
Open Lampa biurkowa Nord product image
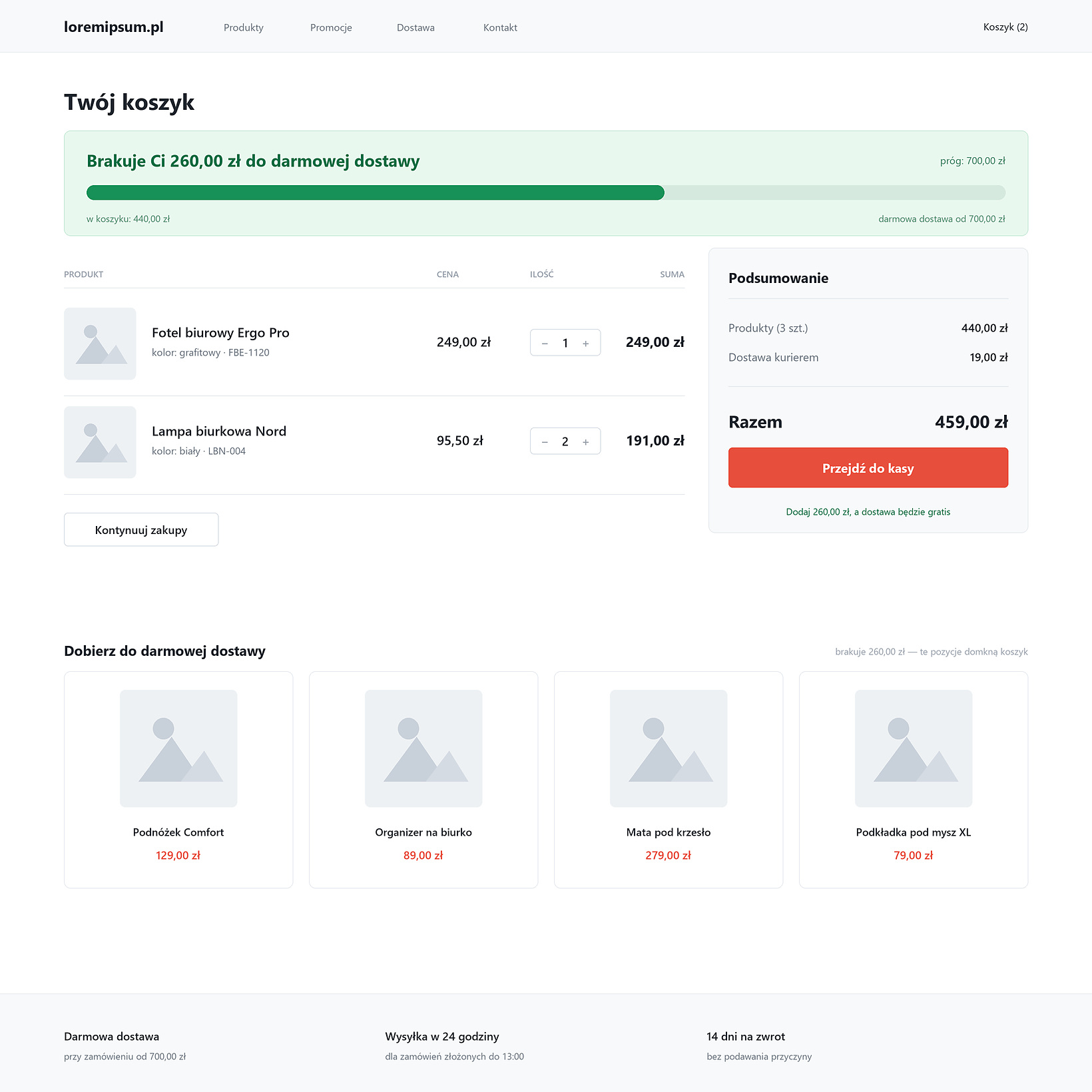100,442
